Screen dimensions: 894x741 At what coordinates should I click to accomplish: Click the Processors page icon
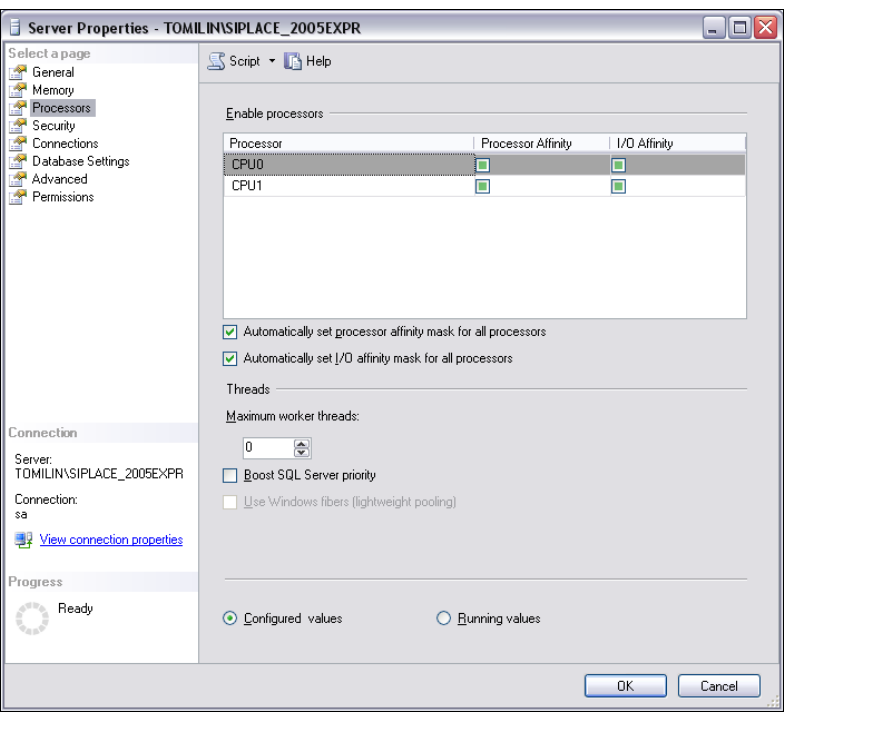click(18, 108)
